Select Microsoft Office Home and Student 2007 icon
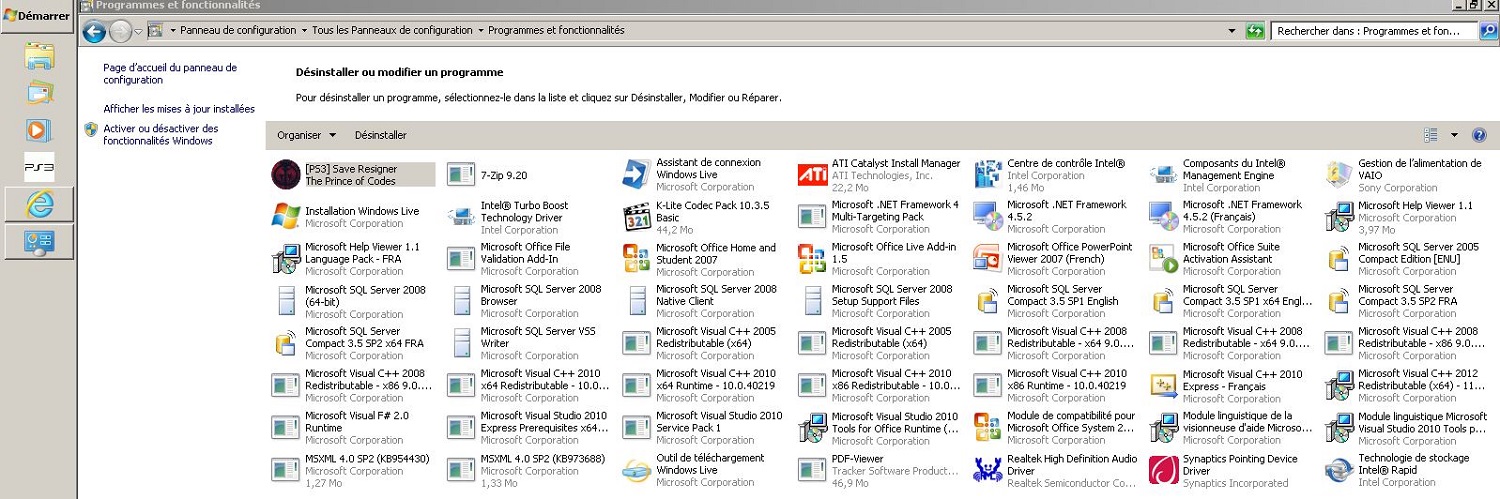Viewport: 1500px width, 499px height. pos(637,258)
